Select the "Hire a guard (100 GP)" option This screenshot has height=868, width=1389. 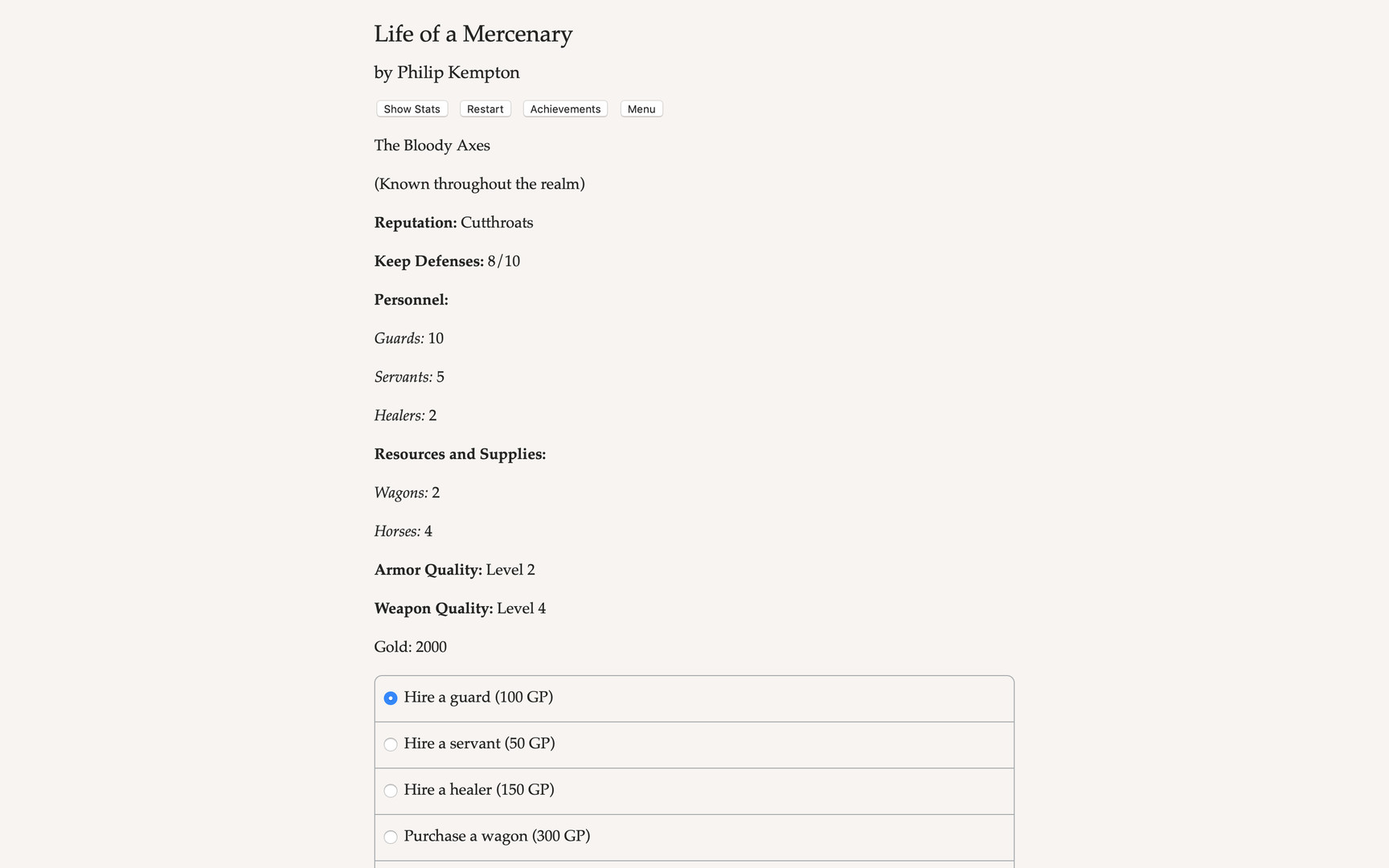click(x=391, y=698)
